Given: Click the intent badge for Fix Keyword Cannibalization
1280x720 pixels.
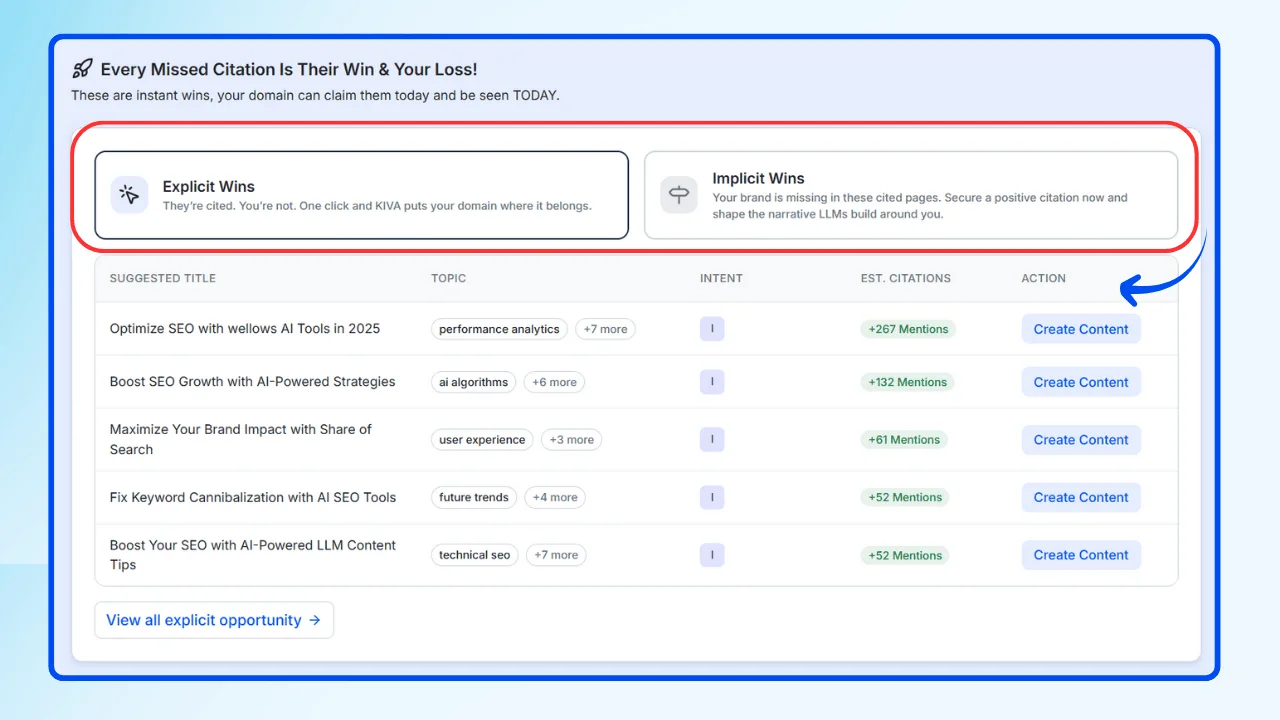Looking at the screenshot, I should (x=711, y=497).
